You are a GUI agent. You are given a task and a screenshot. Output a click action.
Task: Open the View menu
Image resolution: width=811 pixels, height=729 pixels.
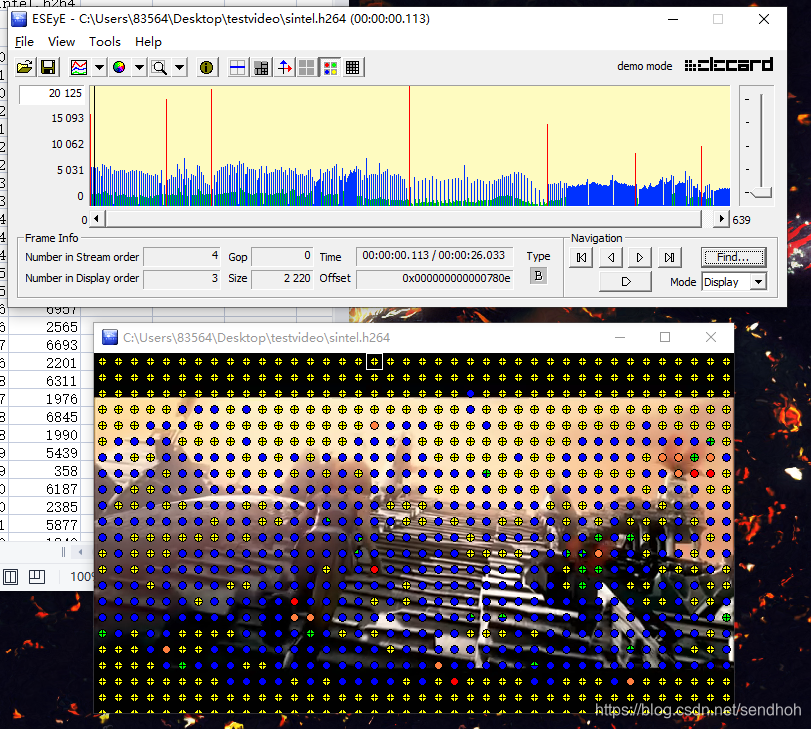pyautogui.click(x=61, y=41)
